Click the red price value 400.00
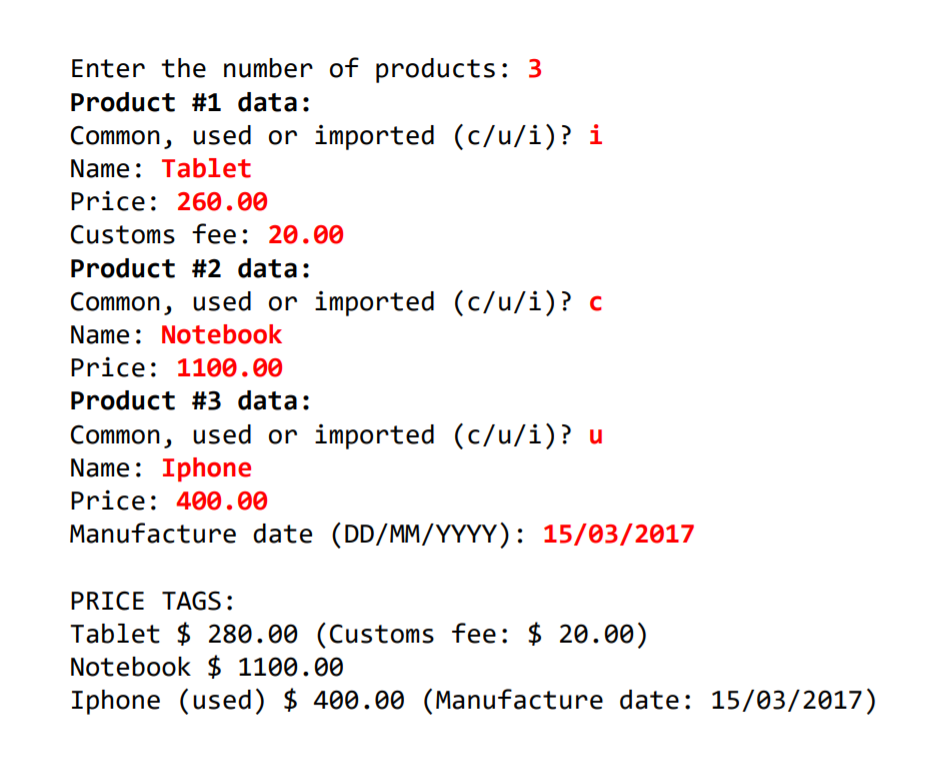 [222, 502]
